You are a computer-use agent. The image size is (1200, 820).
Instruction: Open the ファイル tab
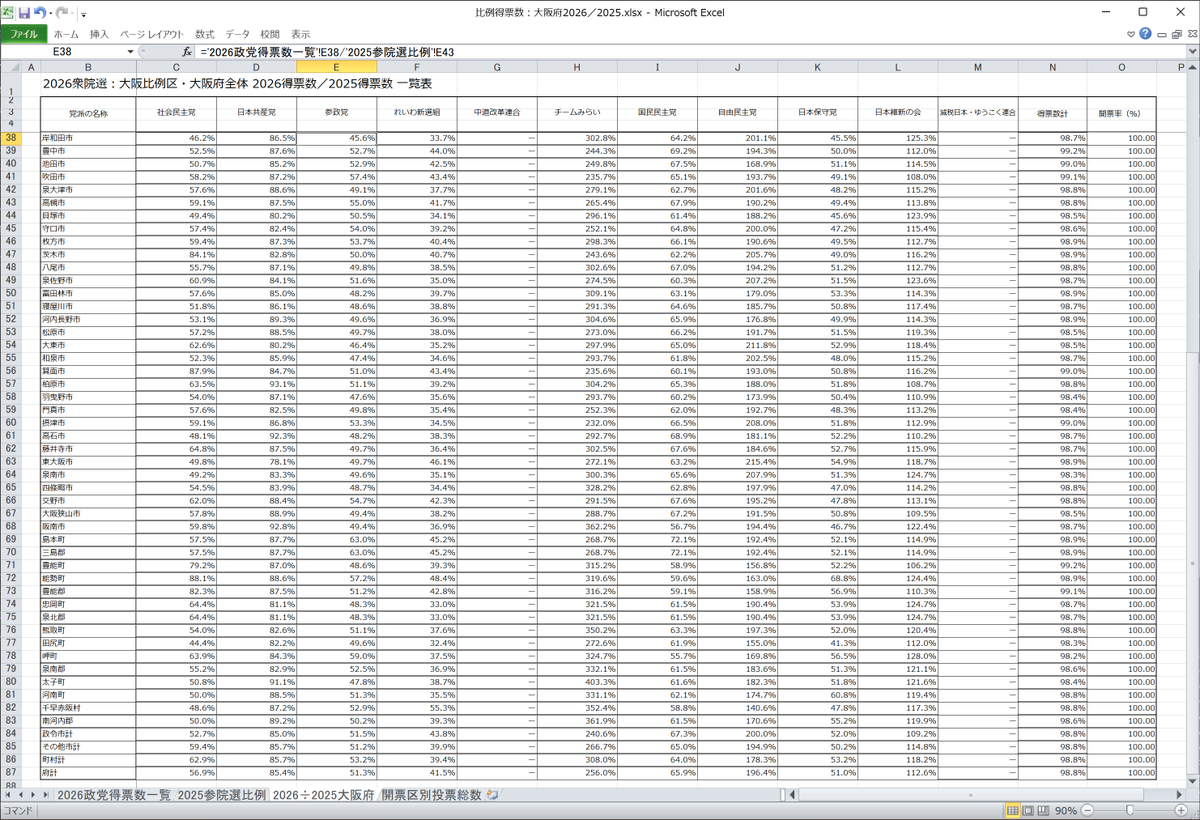[23, 34]
